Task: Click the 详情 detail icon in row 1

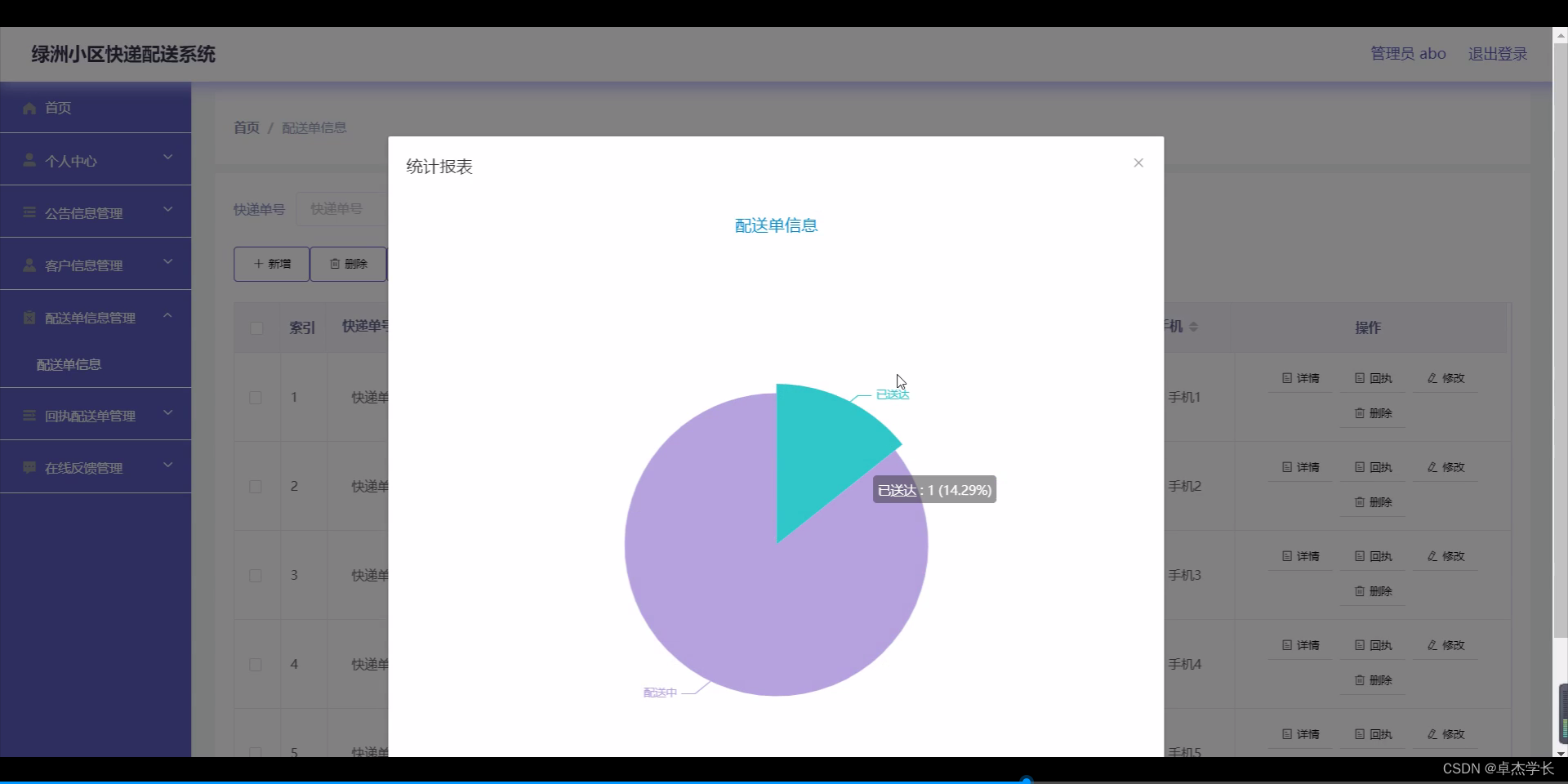Action: (1285, 378)
